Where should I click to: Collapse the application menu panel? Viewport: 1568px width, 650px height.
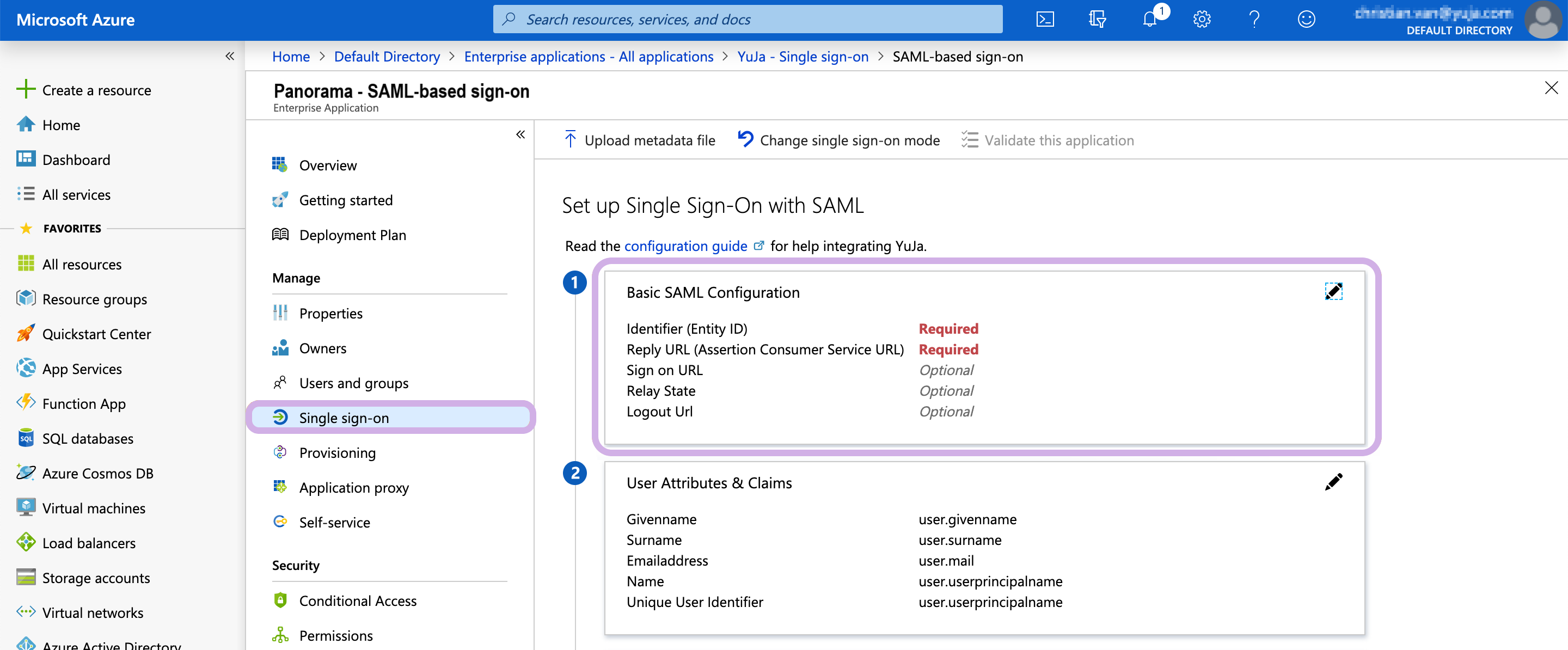(520, 134)
